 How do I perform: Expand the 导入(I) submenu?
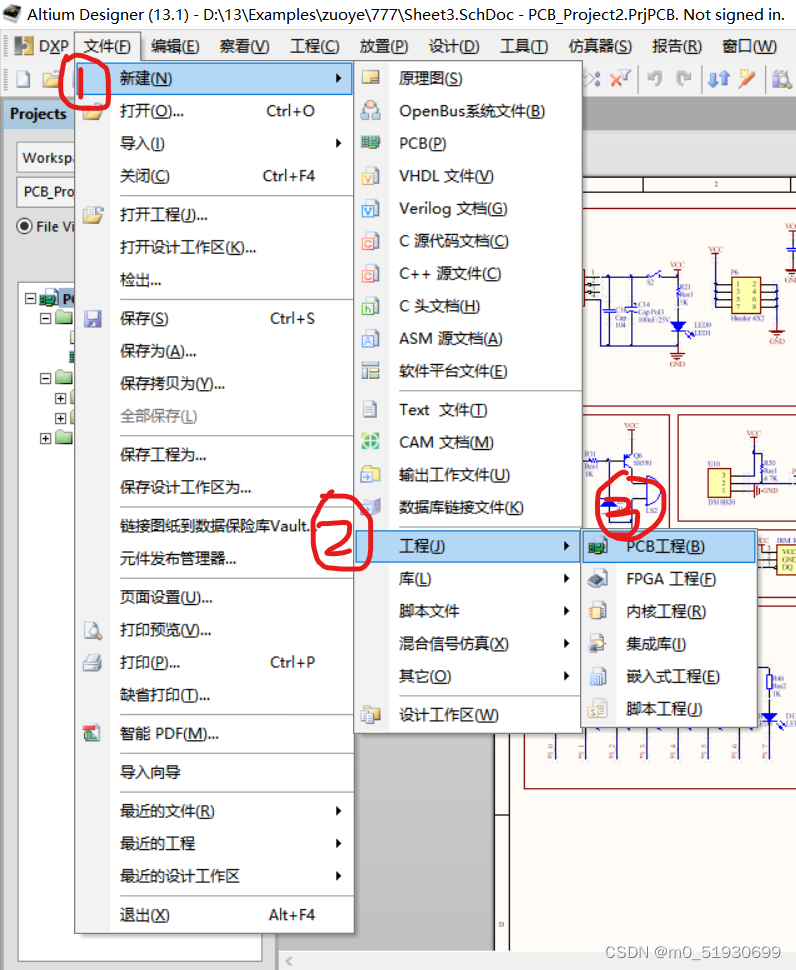pyautogui.click(x=214, y=144)
